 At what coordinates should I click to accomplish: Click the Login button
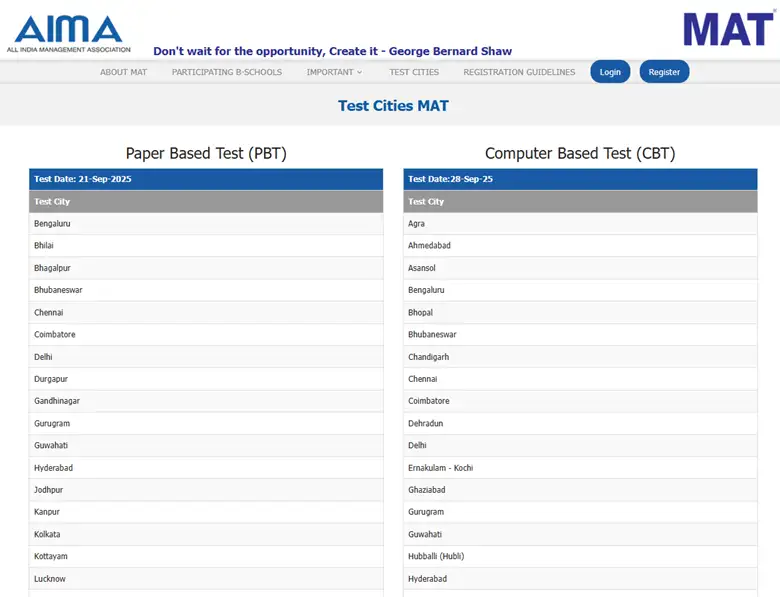610,72
